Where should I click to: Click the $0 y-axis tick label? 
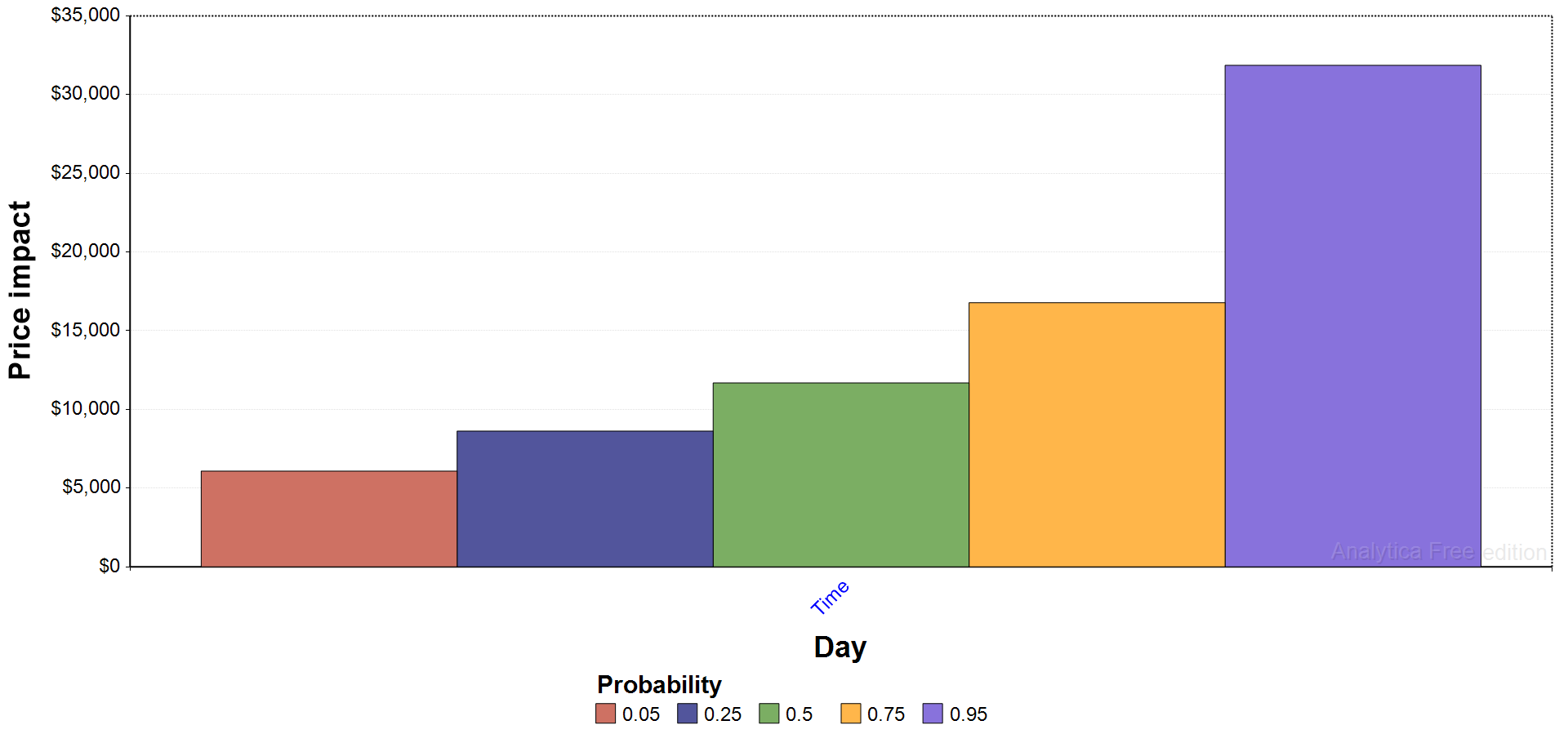click(109, 566)
